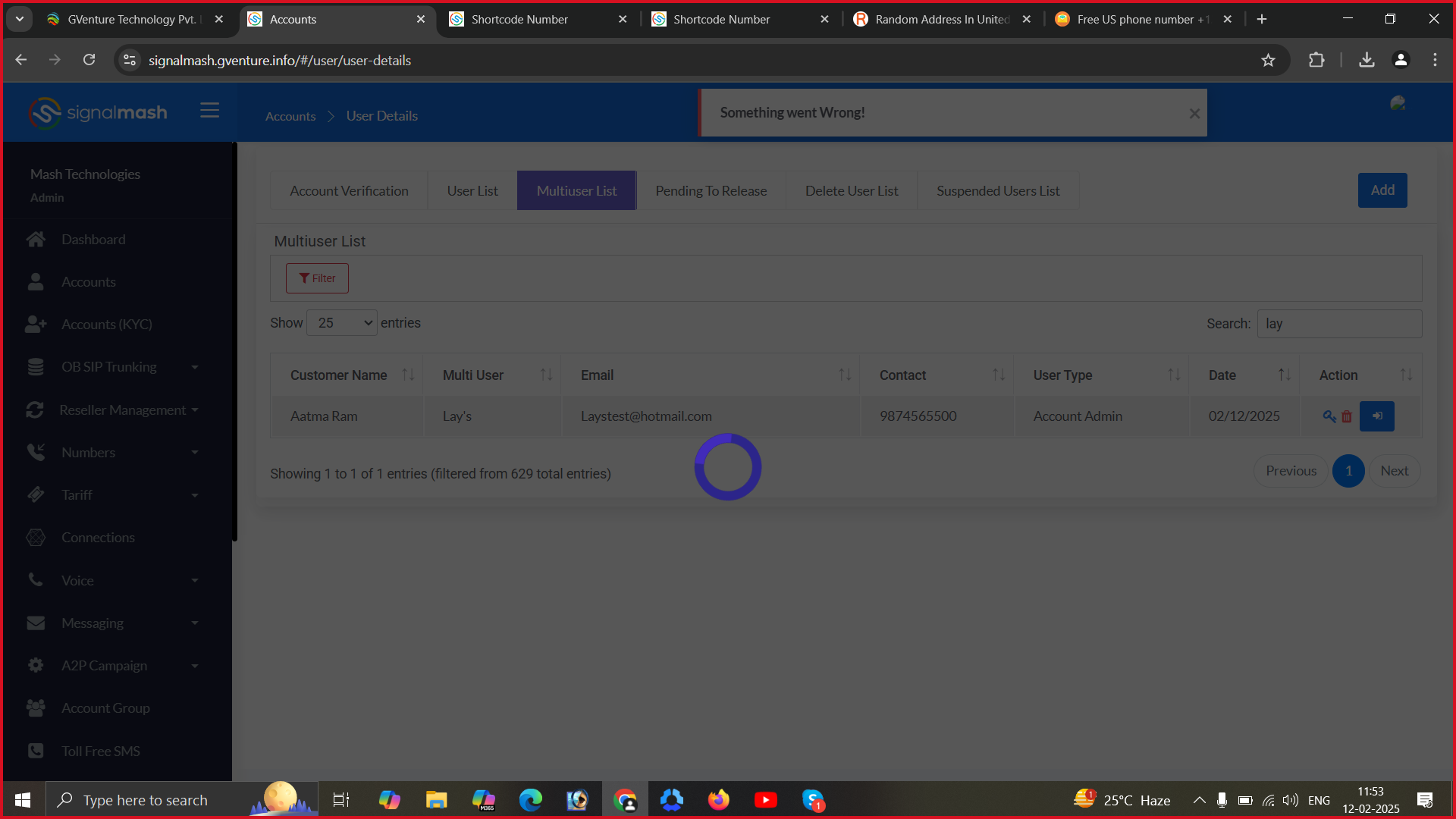1456x819 pixels.
Task: Click the blue login-as-user arrow button
Action: point(1376,416)
